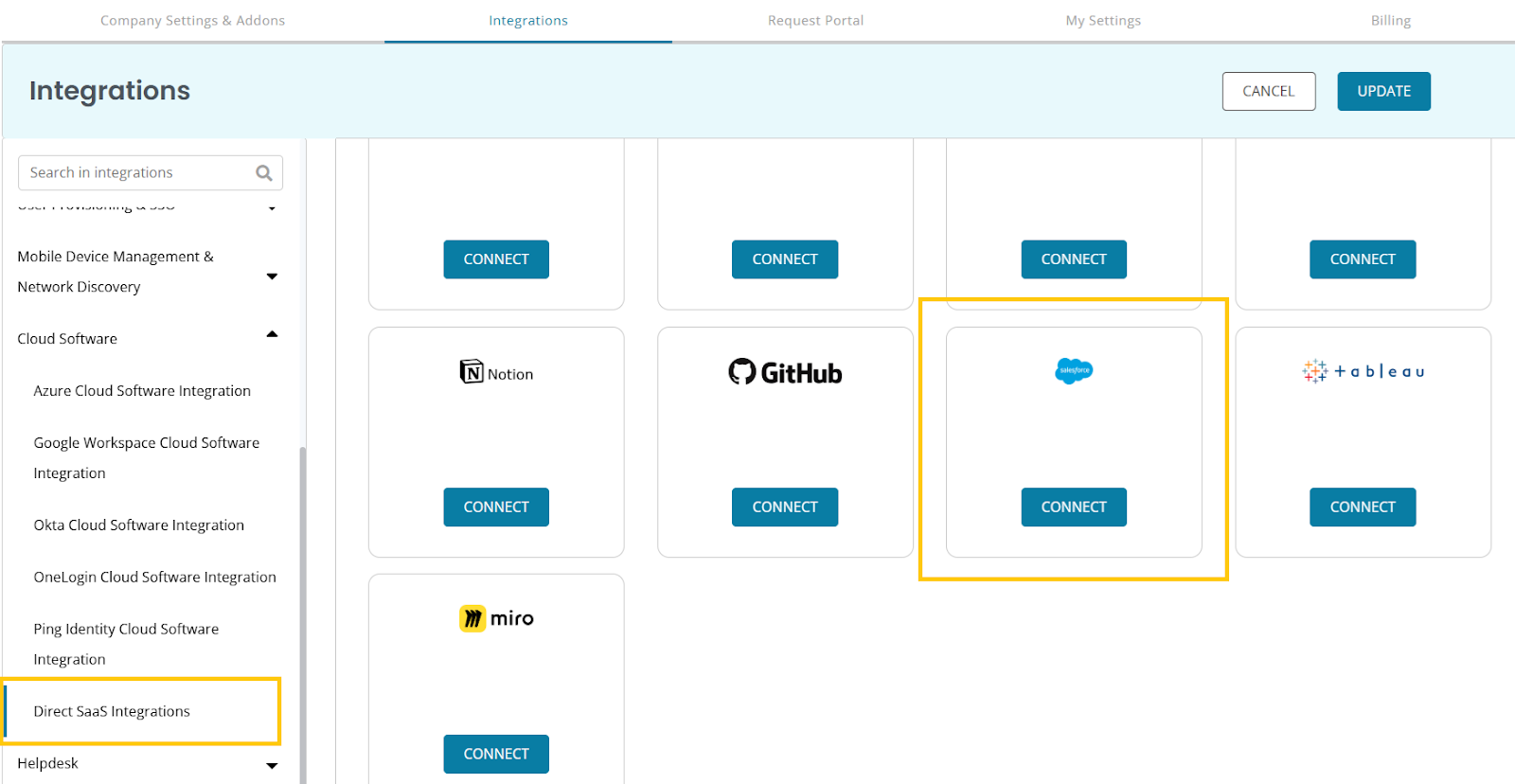Click the Notion logo icon
Viewport: 1515px width, 784px height.
472,372
